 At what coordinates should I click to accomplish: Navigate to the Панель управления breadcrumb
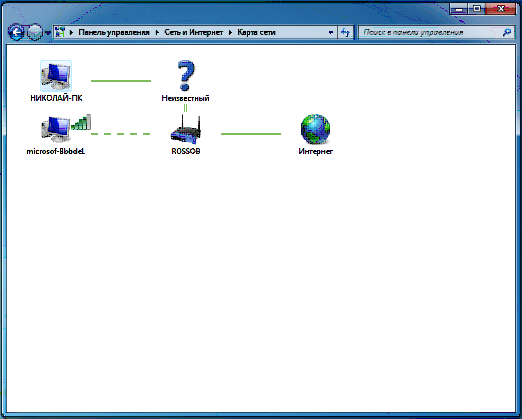pos(114,32)
